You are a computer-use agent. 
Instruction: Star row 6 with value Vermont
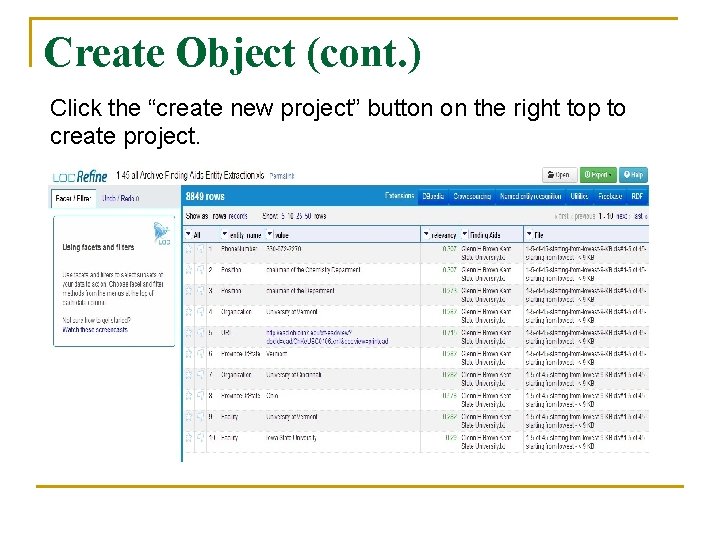point(188,354)
